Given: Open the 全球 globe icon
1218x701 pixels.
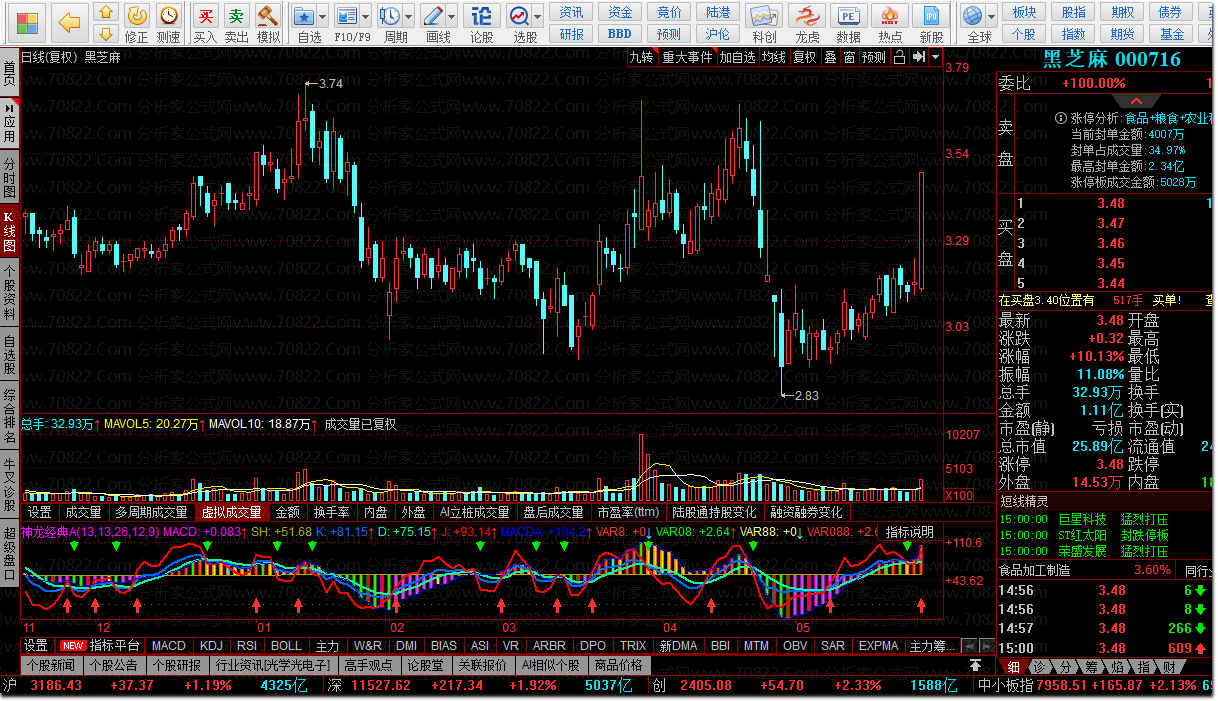Looking at the screenshot, I should 972,18.
